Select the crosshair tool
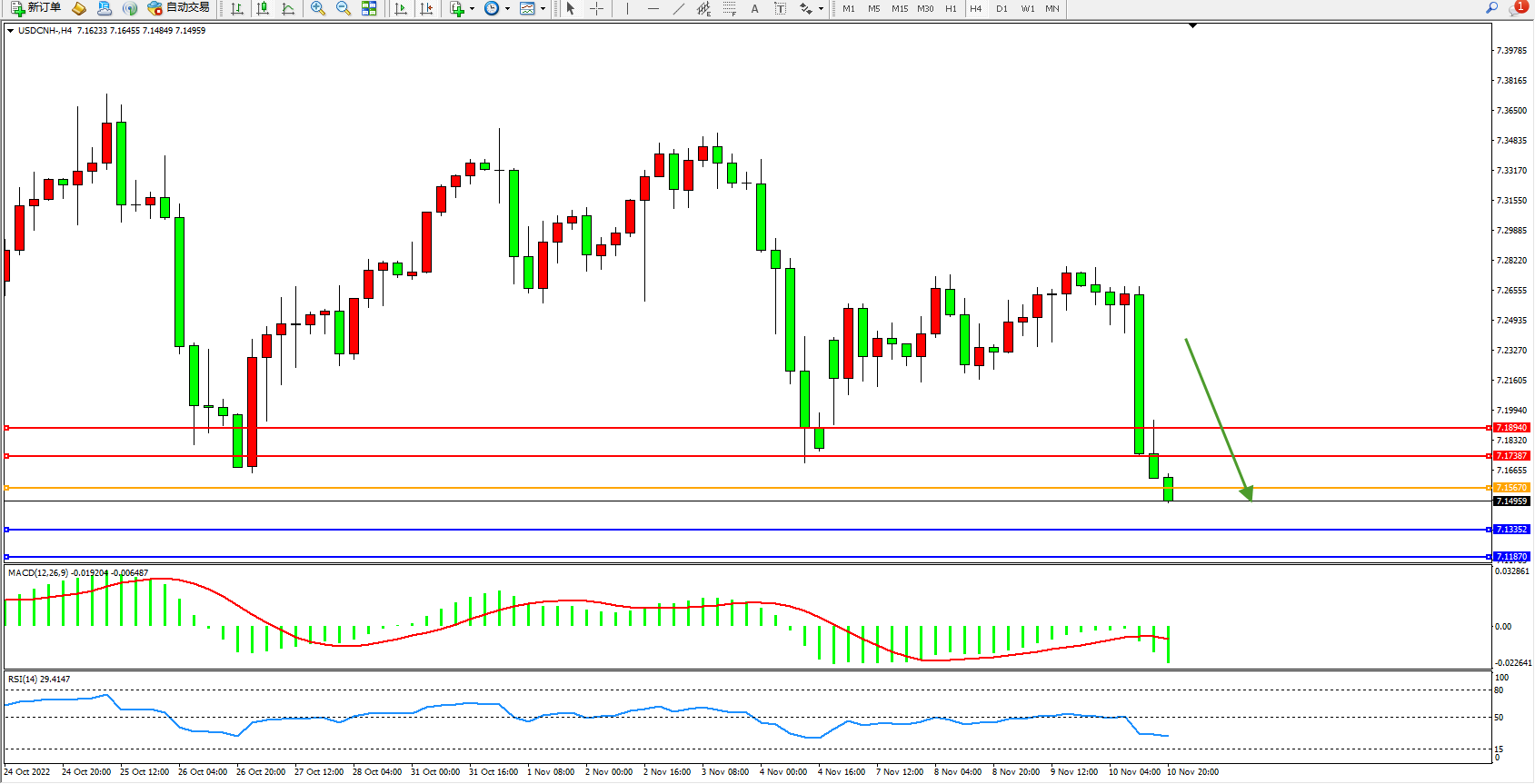Image resolution: width=1535 pixels, height=784 pixels. click(x=596, y=8)
